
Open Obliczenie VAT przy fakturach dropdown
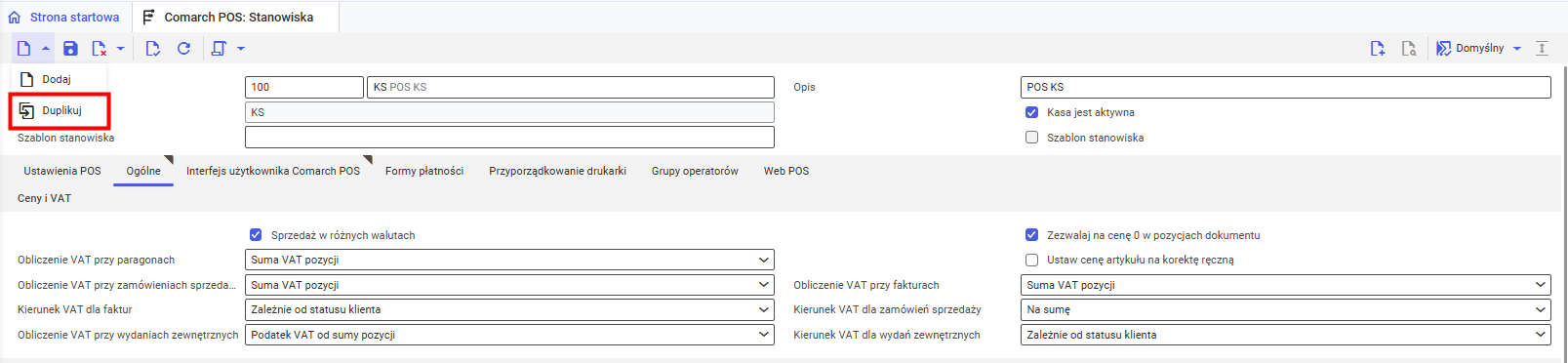point(1286,285)
